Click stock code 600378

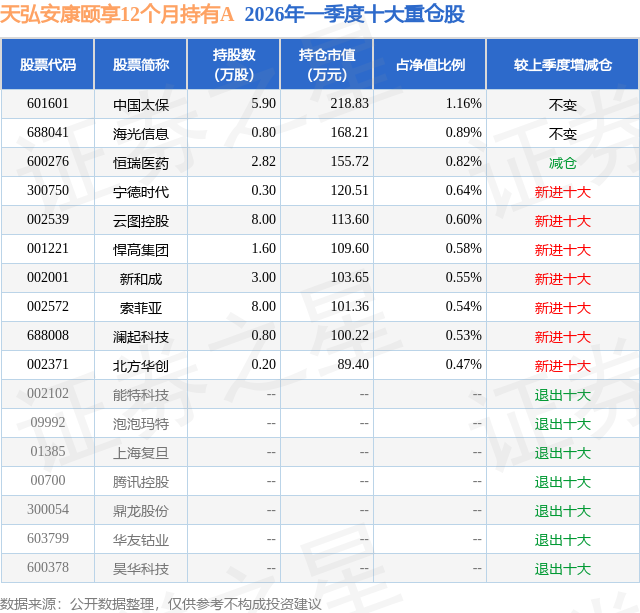(x=48, y=567)
